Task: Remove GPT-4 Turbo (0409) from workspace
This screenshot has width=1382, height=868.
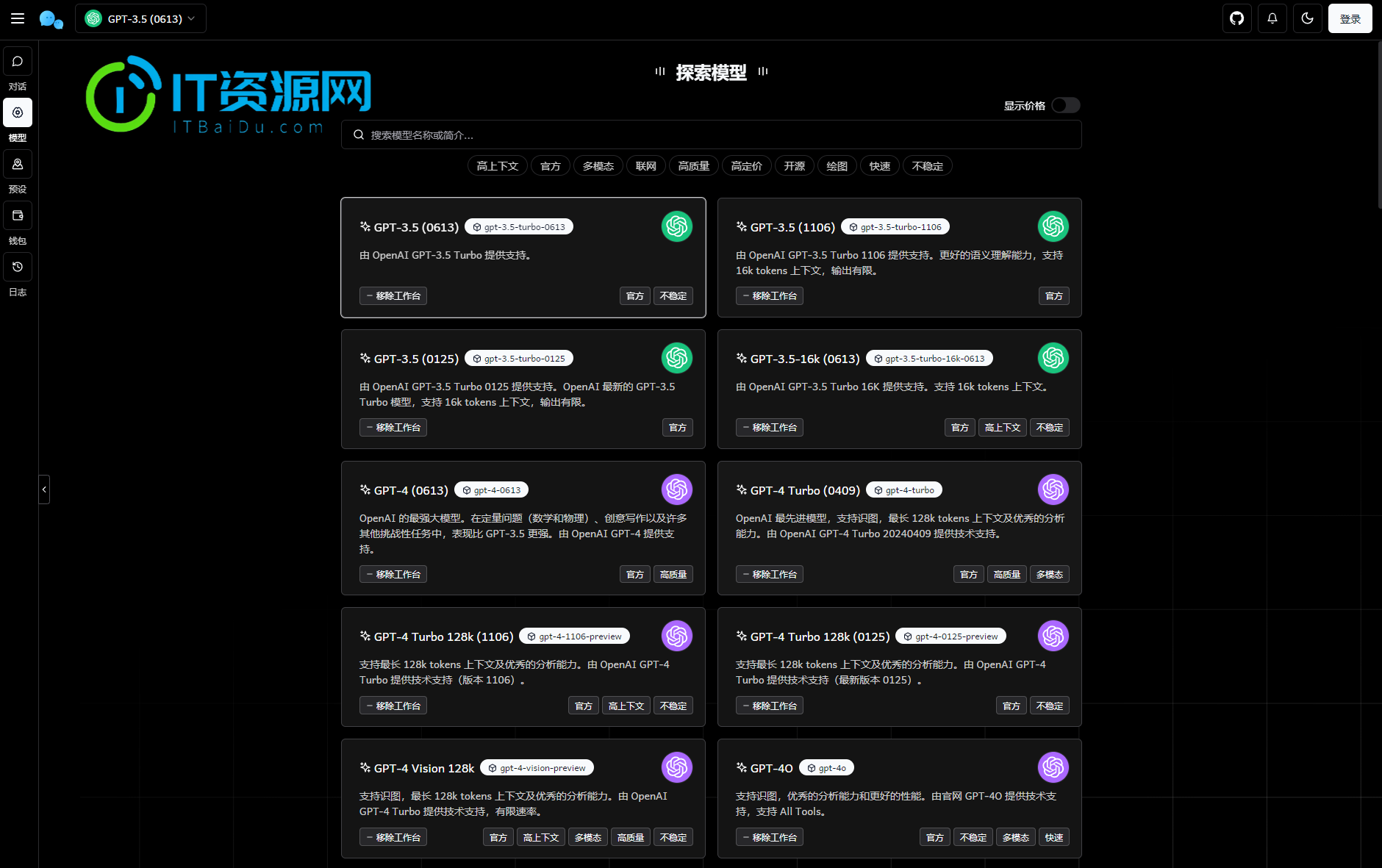Action: [x=770, y=575]
